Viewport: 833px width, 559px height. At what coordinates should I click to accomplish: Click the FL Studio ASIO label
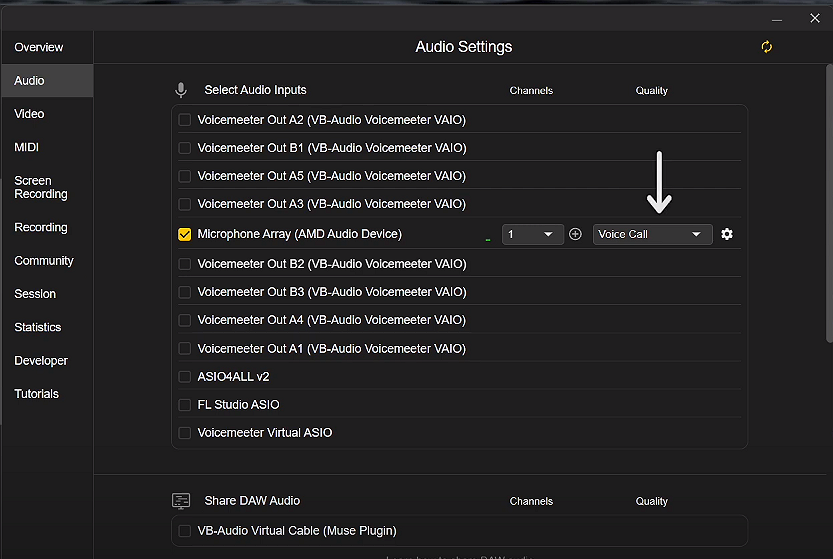tap(238, 405)
